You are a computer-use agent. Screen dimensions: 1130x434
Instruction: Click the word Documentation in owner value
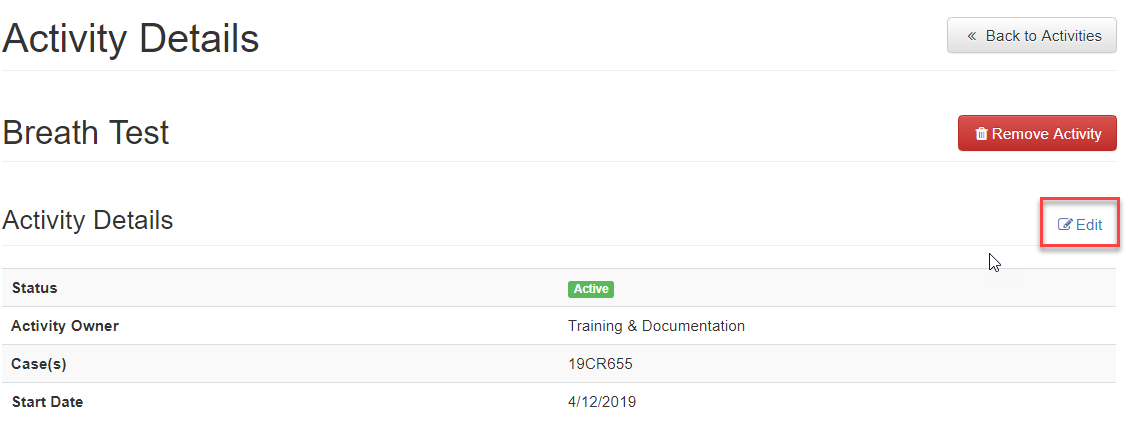point(693,326)
